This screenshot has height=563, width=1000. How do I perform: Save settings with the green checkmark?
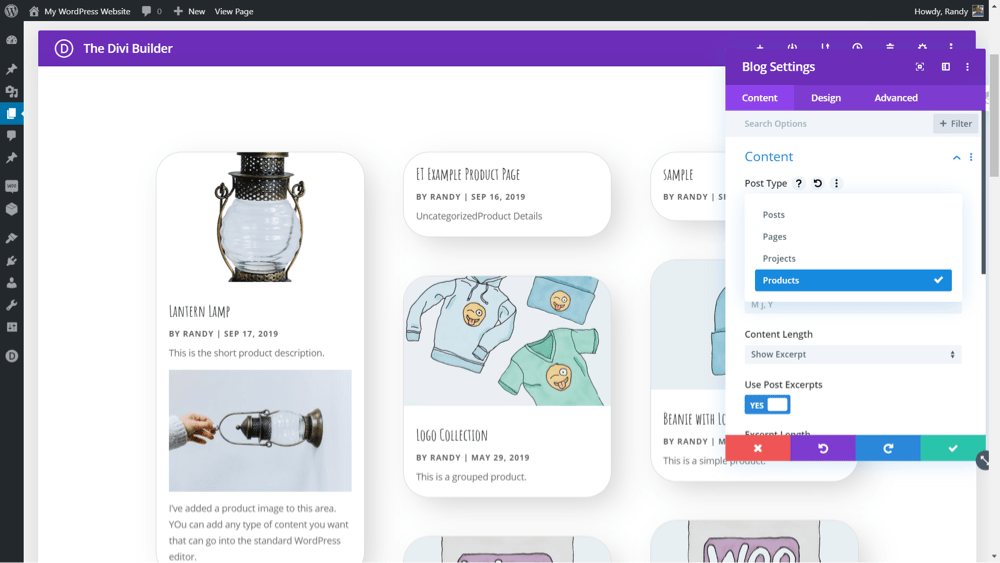point(953,448)
